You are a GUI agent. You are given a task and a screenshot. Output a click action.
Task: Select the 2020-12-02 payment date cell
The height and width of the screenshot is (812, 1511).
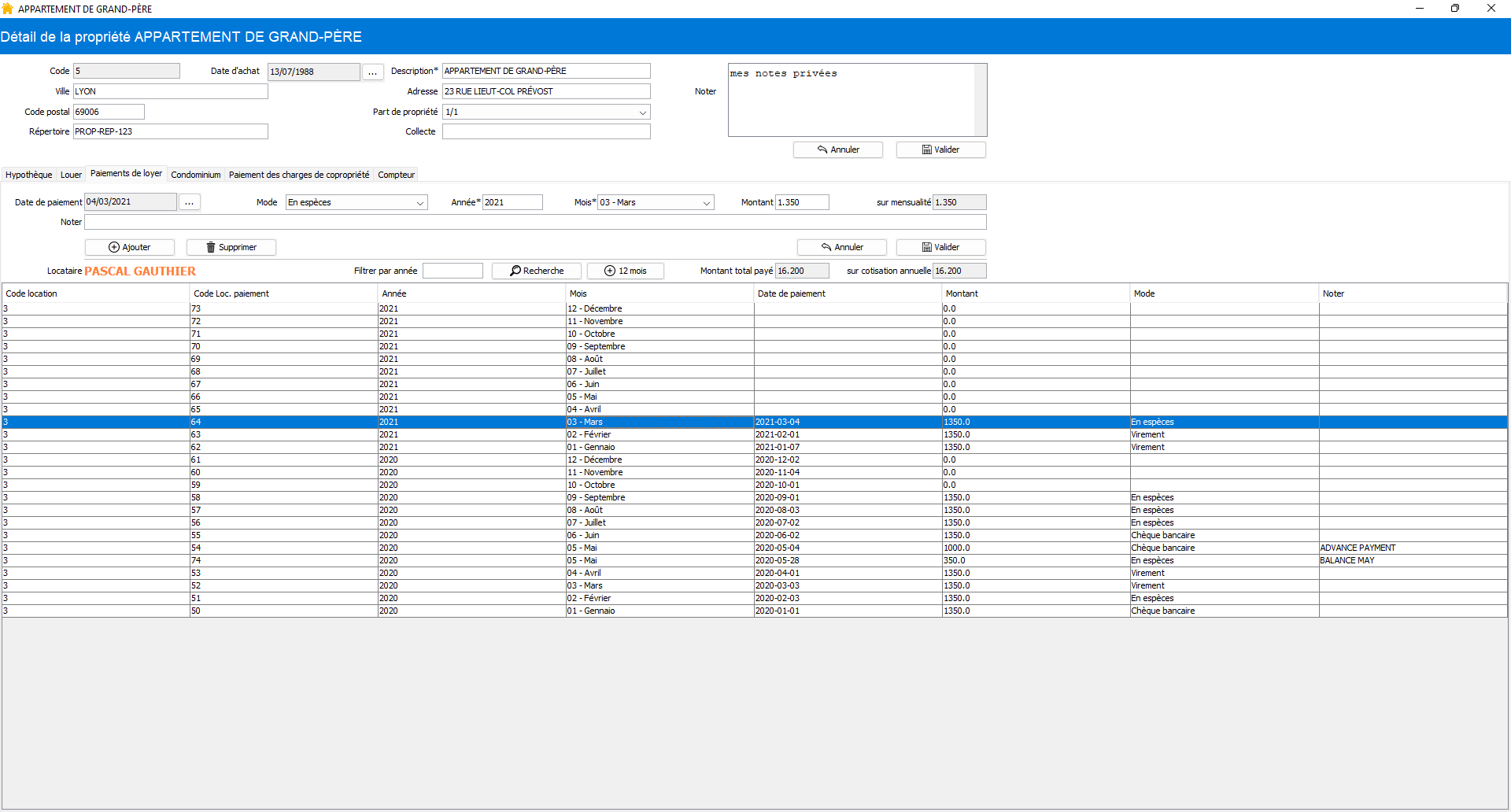point(848,460)
